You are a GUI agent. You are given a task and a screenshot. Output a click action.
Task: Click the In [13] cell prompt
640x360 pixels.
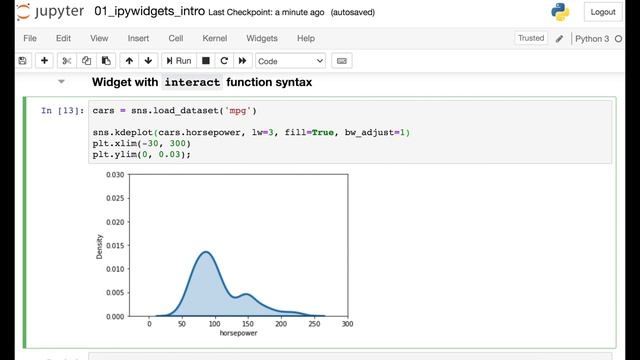point(62,111)
